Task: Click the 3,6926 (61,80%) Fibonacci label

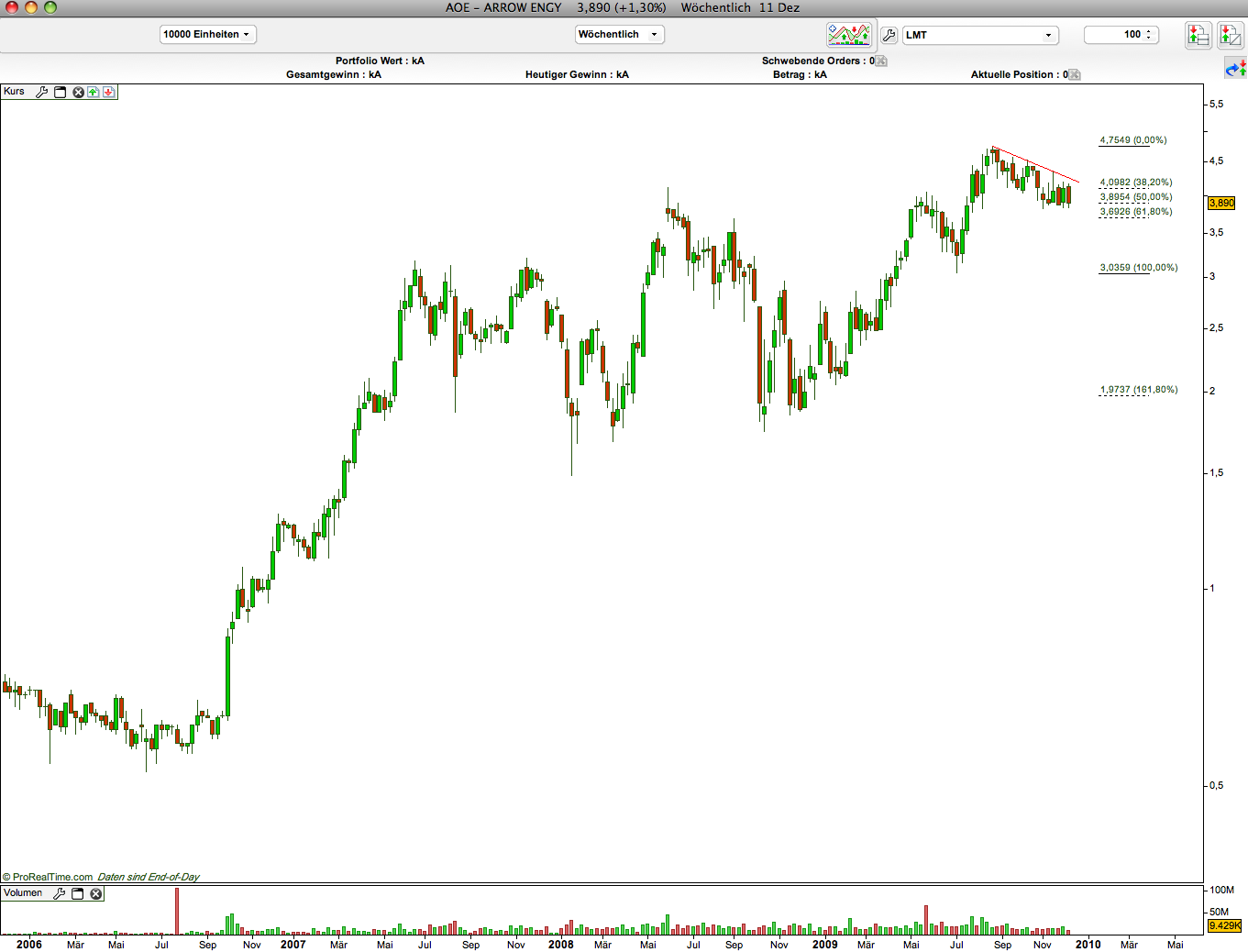Action: pyautogui.click(x=1136, y=212)
